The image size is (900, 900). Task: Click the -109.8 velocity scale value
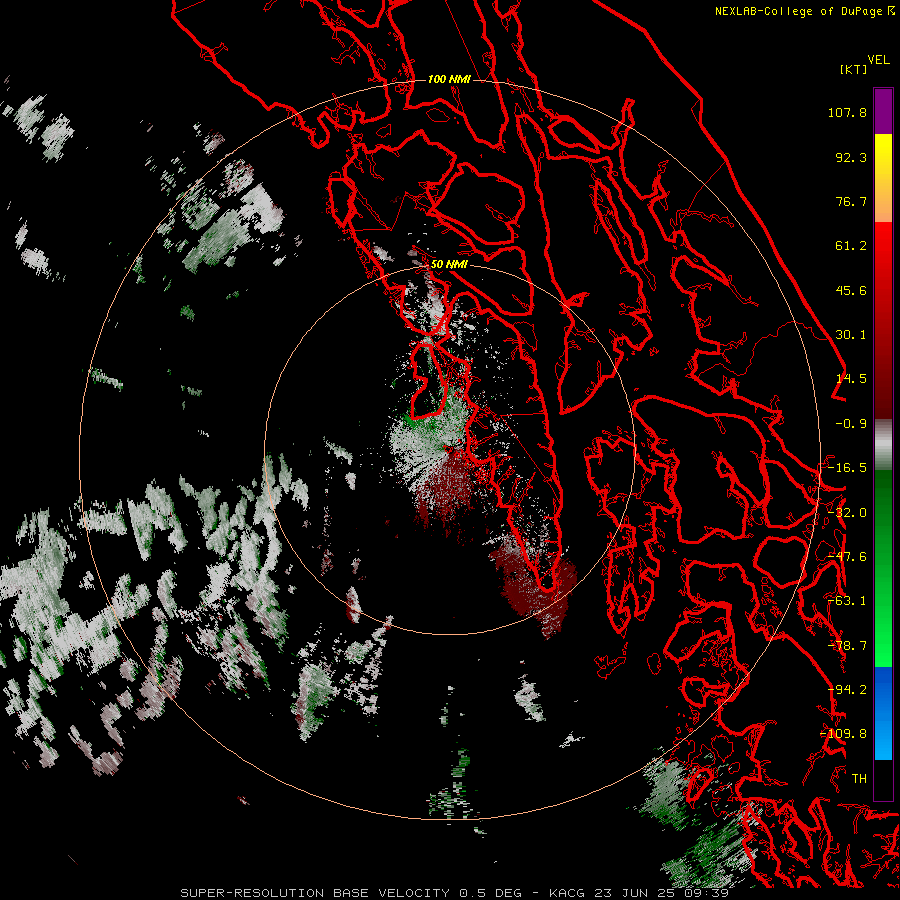844,734
